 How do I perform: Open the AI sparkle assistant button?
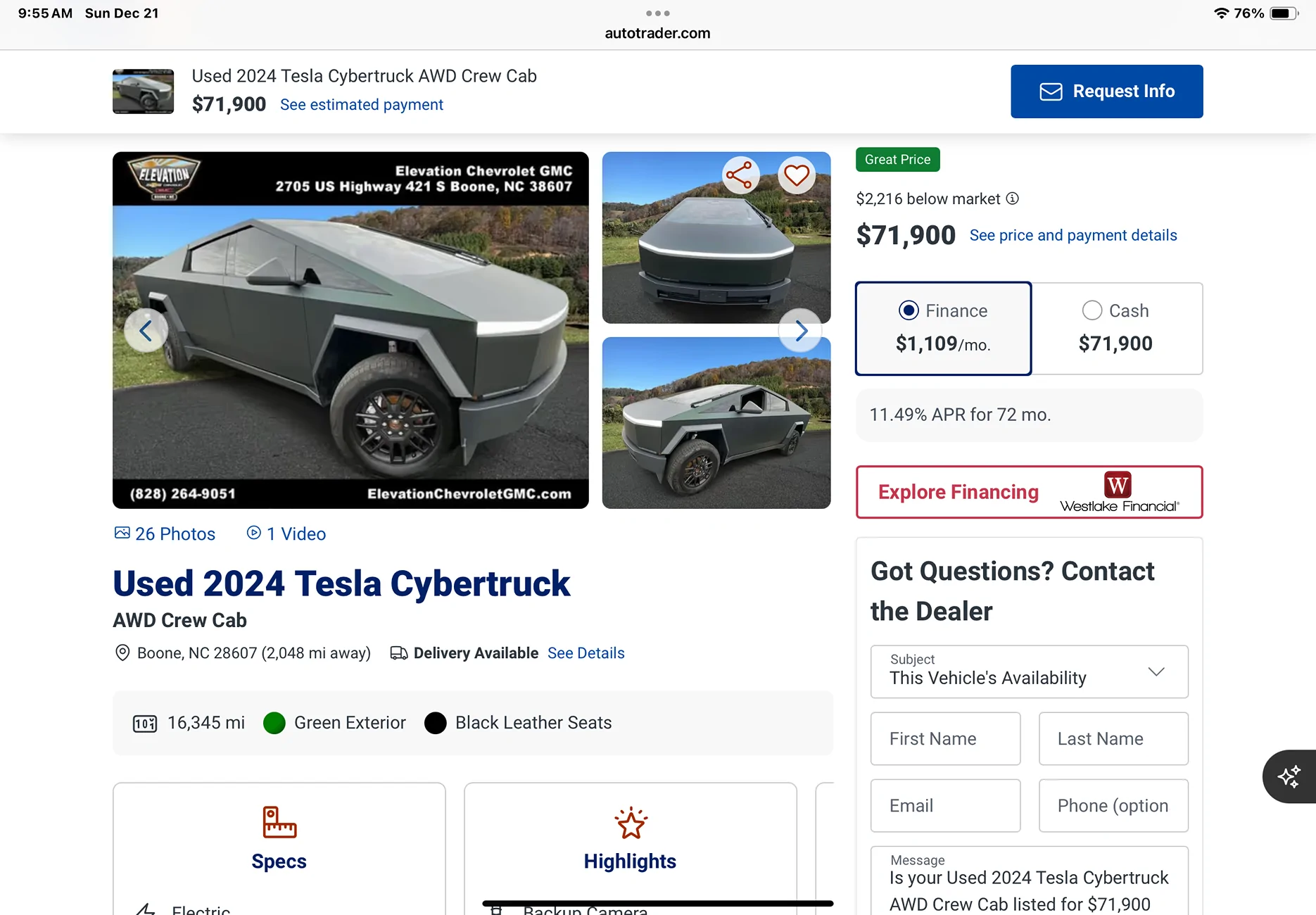(1289, 776)
